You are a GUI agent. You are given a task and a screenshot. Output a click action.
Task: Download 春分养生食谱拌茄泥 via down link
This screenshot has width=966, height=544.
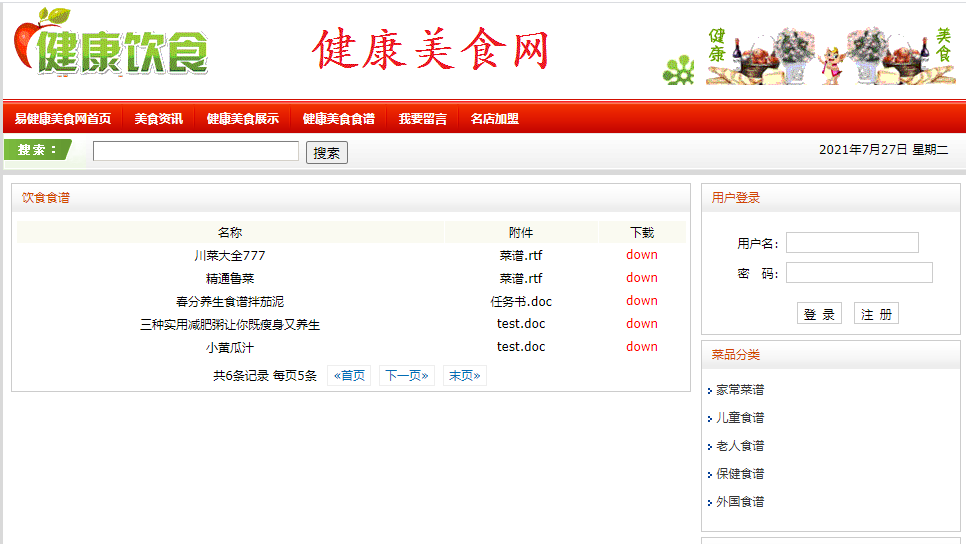(x=642, y=301)
